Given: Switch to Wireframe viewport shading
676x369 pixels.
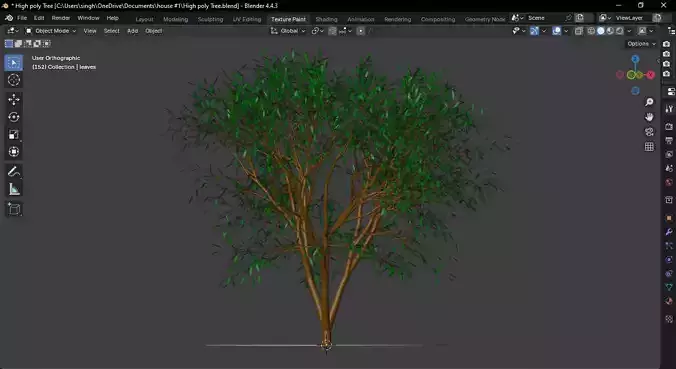Looking at the screenshot, I should (592, 31).
